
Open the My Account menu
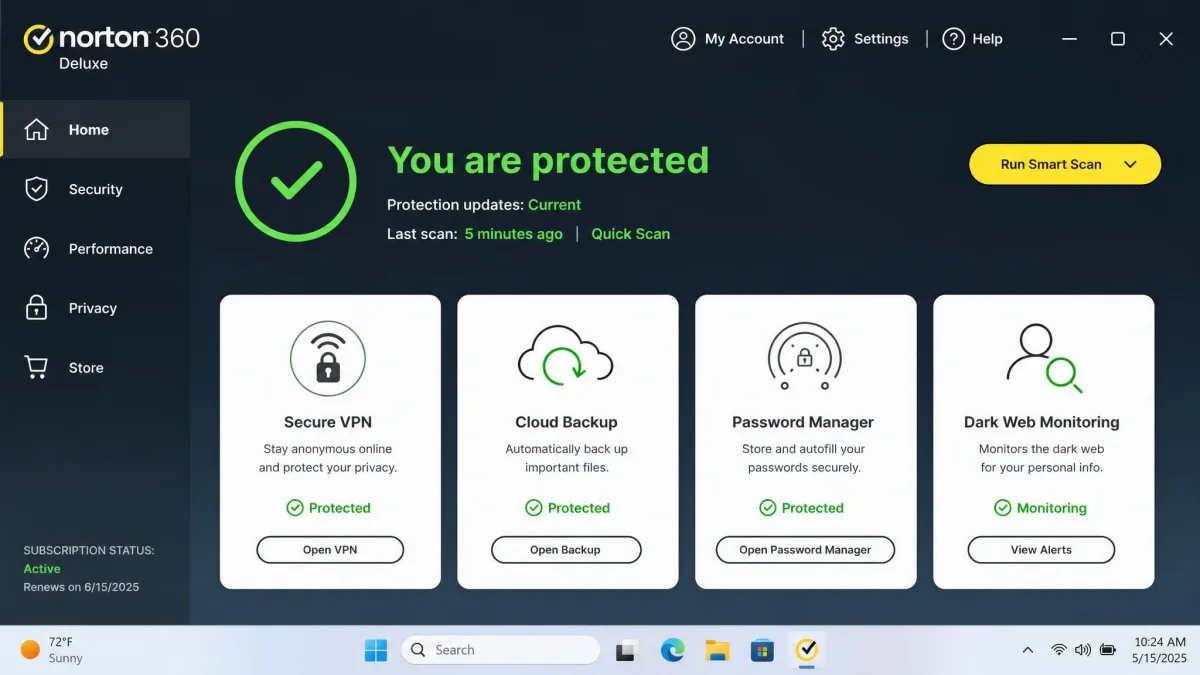[744, 39]
